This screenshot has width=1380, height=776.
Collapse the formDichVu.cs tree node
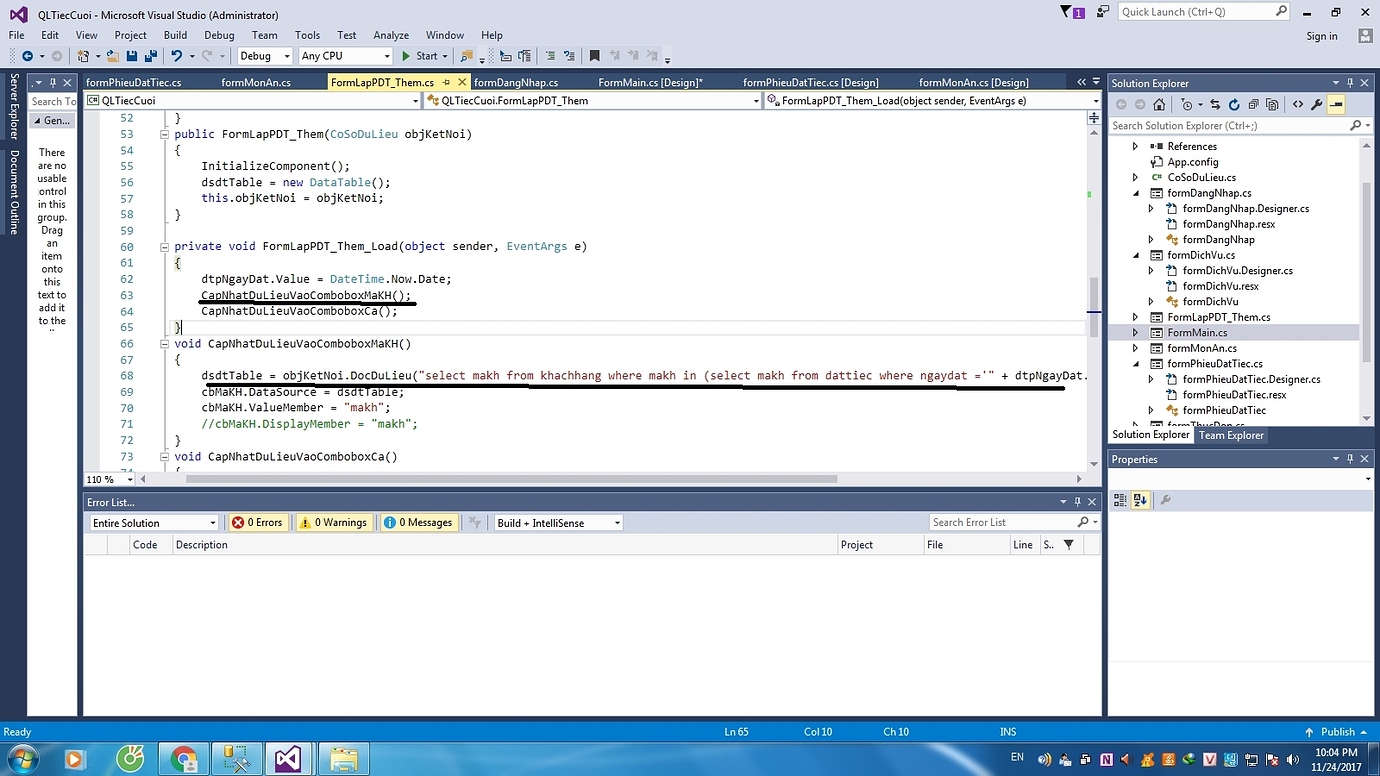1134,255
